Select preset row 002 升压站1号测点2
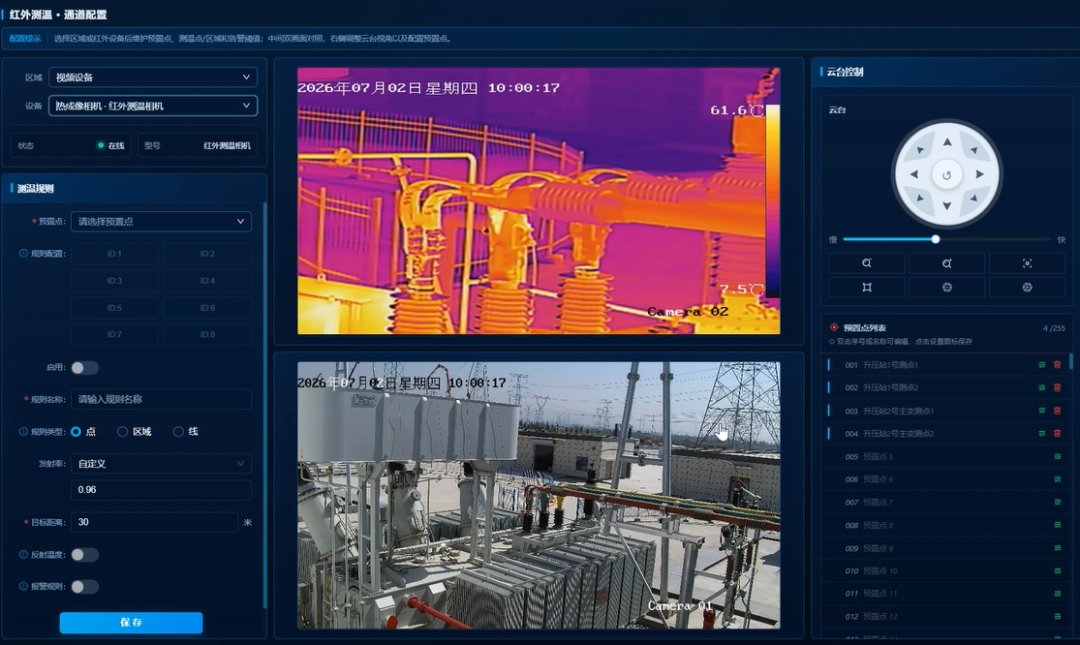This screenshot has width=1080, height=645. pyautogui.click(x=944, y=387)
